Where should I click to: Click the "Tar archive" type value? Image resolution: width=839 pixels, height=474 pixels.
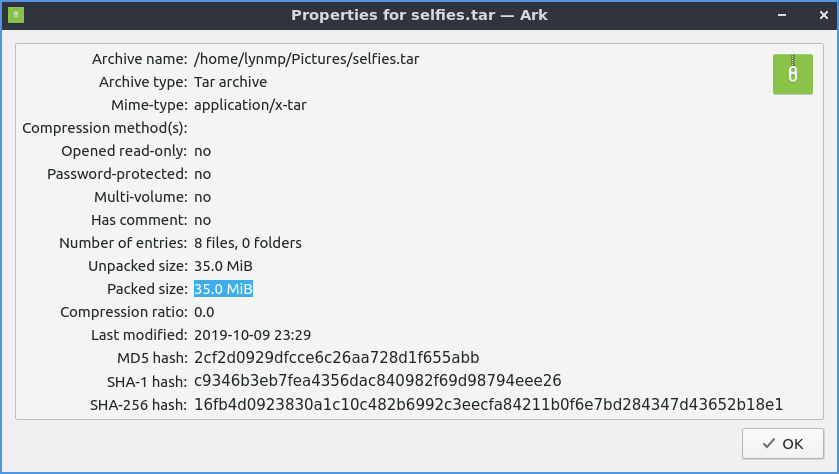[230, 82]
